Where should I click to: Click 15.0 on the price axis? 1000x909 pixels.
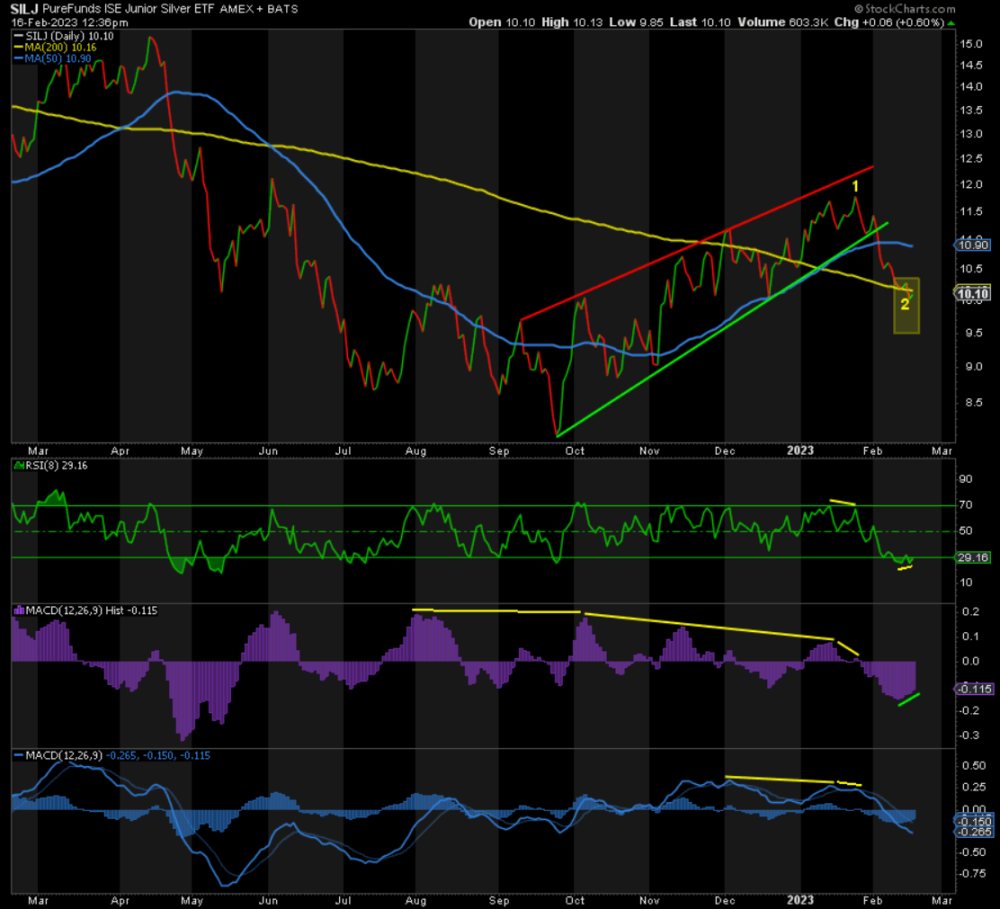(971, 44)
